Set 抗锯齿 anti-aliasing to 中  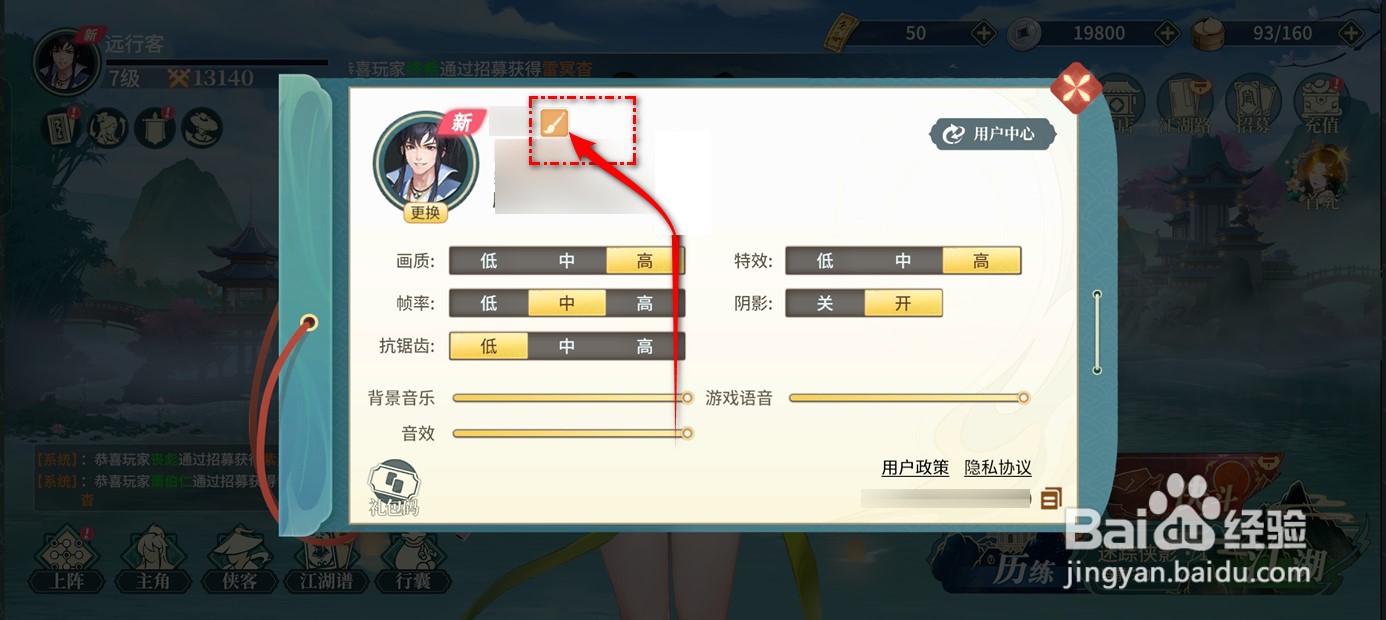click(567, 347)
